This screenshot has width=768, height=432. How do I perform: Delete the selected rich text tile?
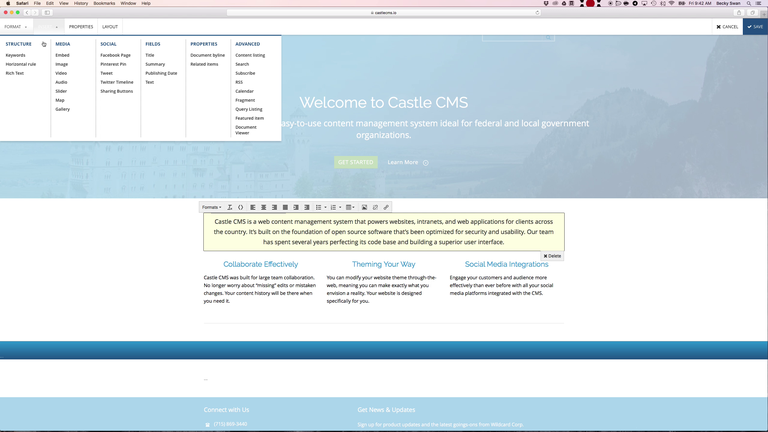click(552, 256)
